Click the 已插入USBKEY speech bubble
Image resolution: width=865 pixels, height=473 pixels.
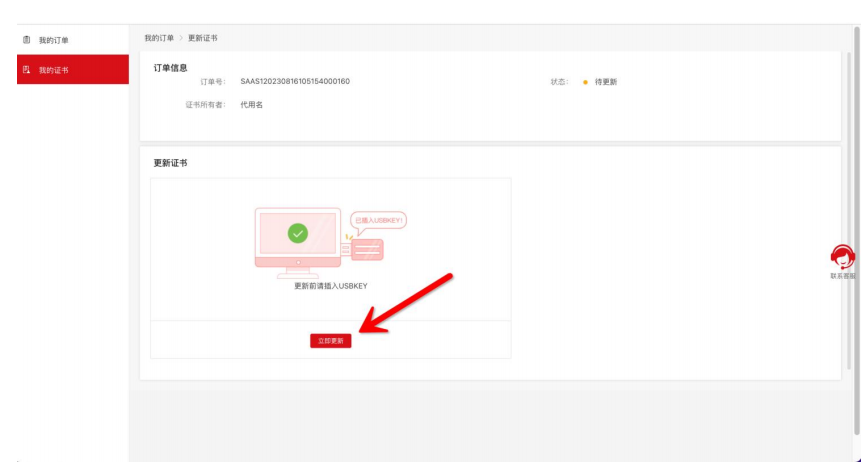(x=379, y=220)
